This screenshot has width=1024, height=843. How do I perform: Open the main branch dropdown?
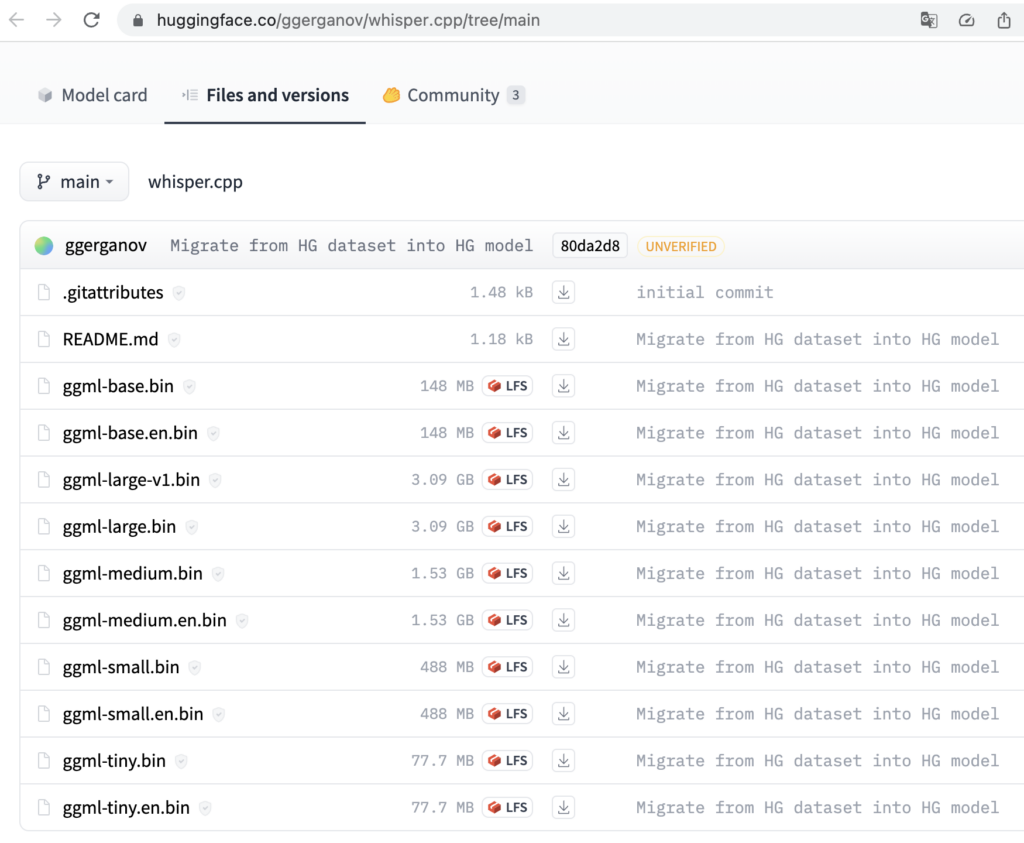74,182
